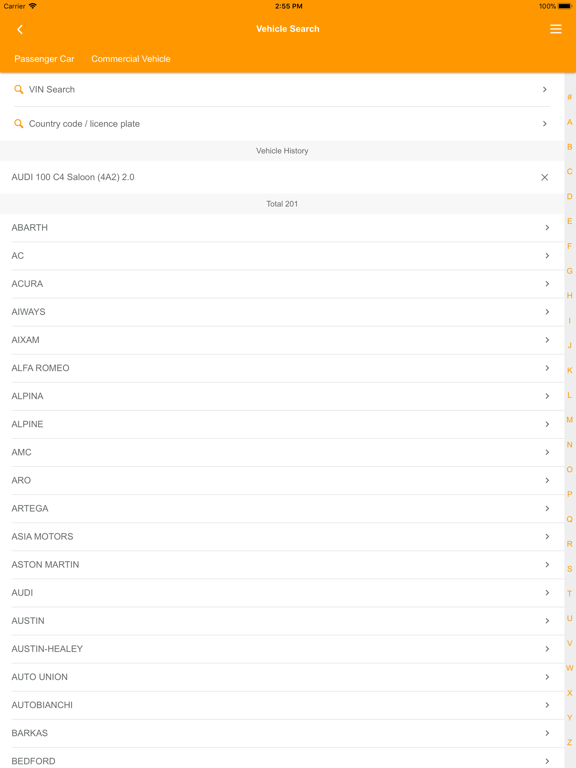576x768 pixels.
Task: Select the AUTOBIANCHI make
Action: pyautogui.click(x=282, y=705)
